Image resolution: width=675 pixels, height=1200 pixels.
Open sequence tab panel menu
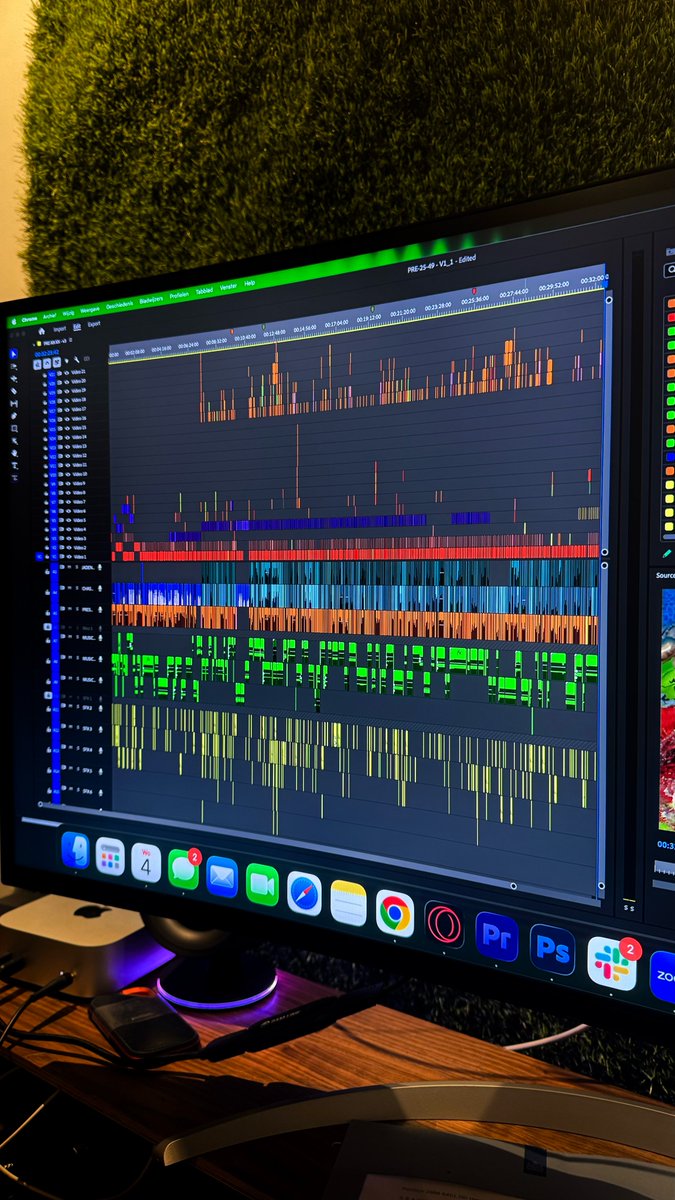[71, 340]
